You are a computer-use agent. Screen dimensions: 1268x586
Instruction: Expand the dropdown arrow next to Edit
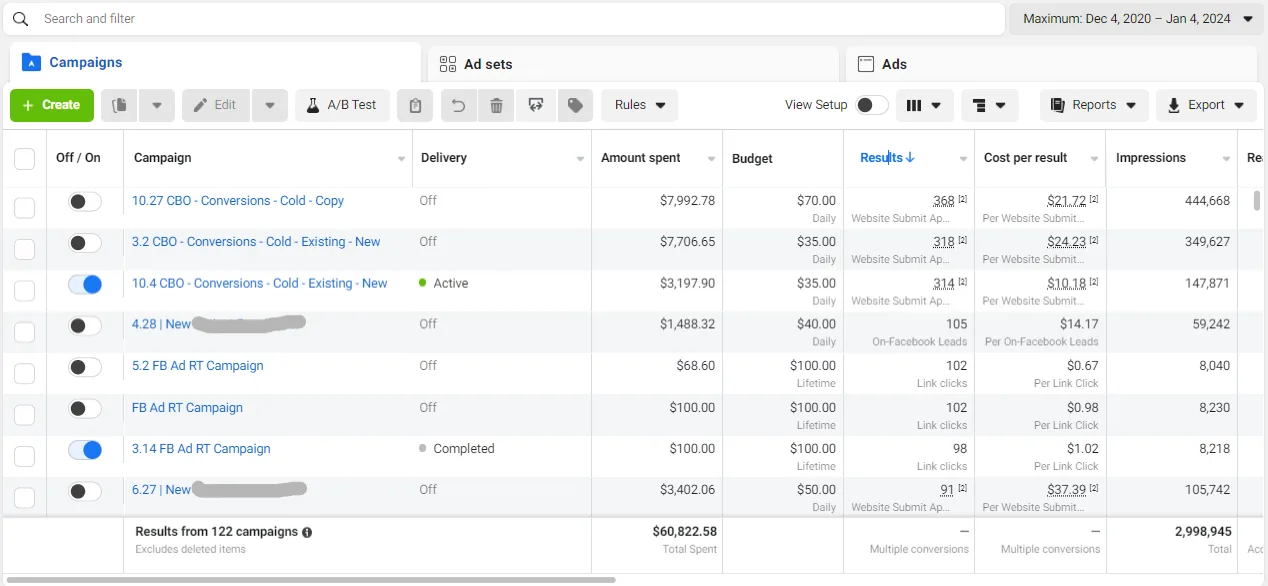(x=270, y=105)
